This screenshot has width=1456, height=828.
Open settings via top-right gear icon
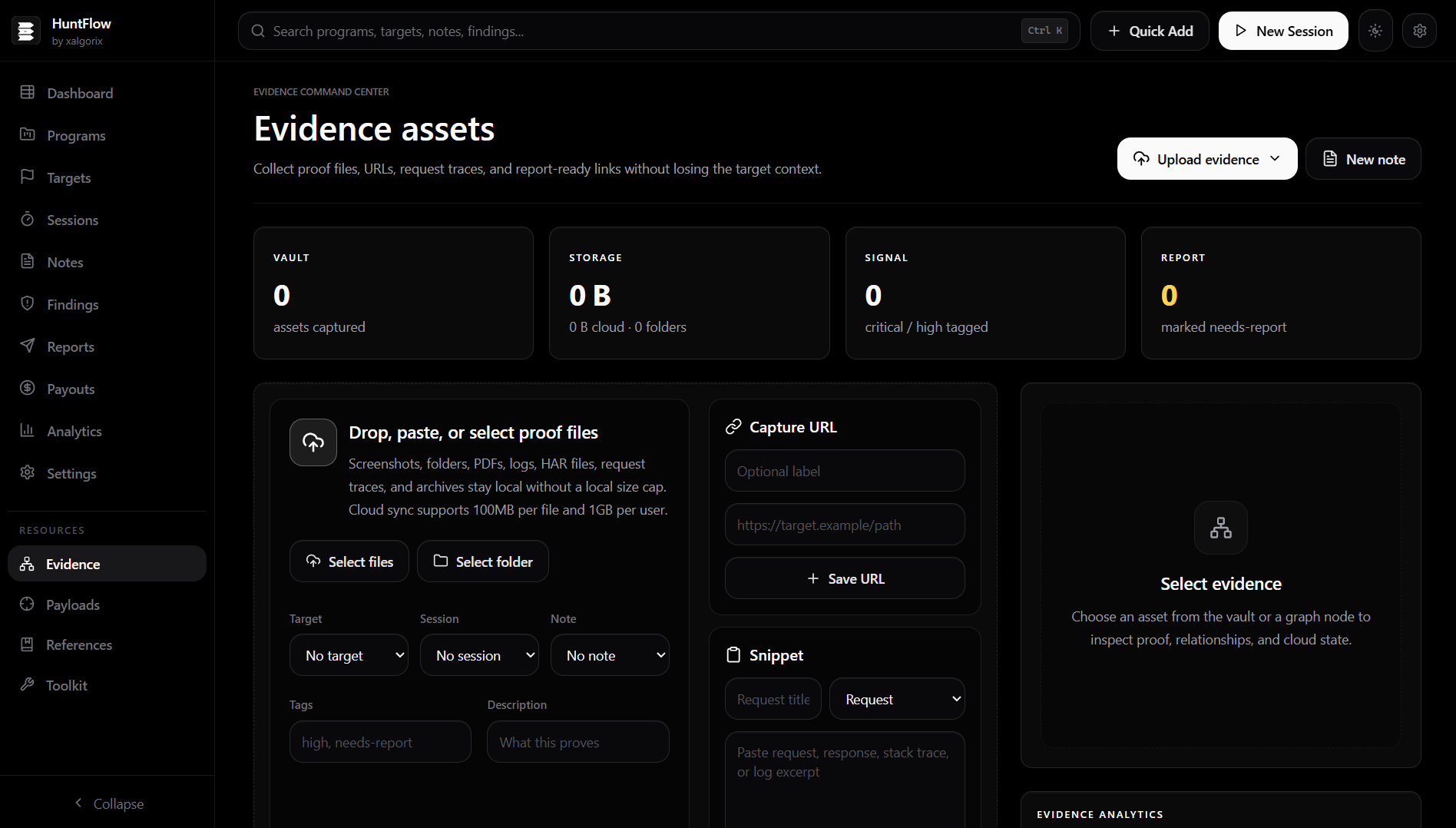1420,31
